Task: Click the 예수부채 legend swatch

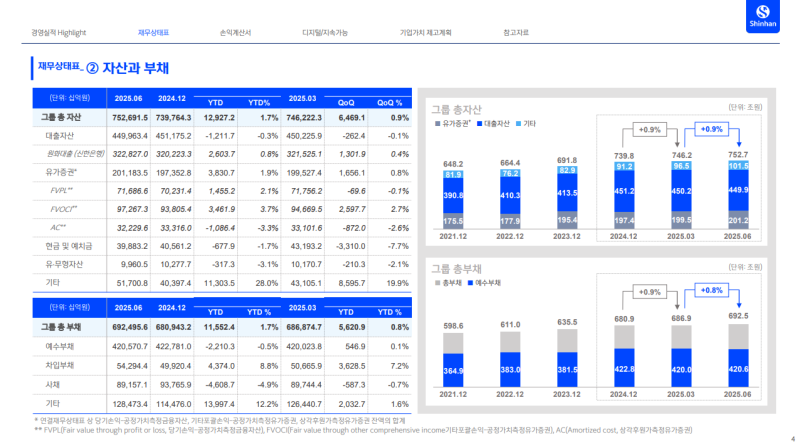Action: (471, 284)
